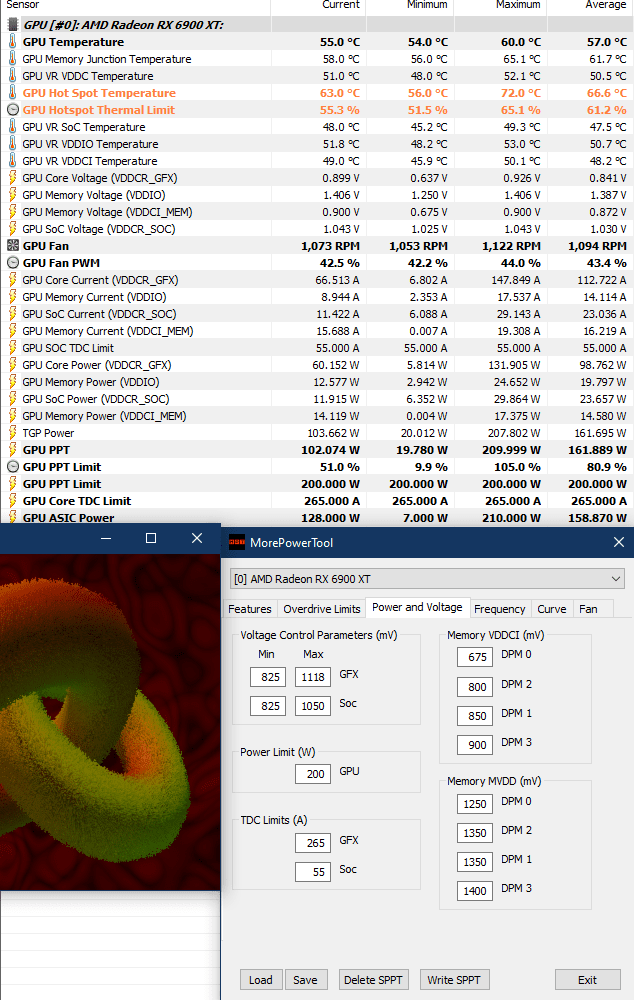Click the Load button
Image resolution: width=634 pixels, height=1000 pixels.
[260, 980]
